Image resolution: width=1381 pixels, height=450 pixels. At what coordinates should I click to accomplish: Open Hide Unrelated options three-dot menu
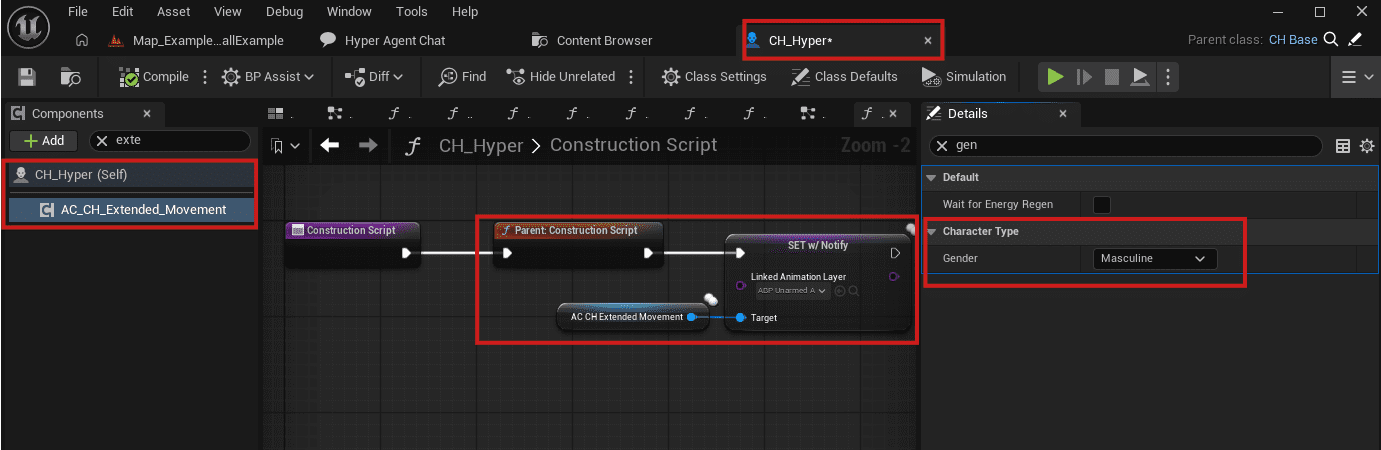630,77
